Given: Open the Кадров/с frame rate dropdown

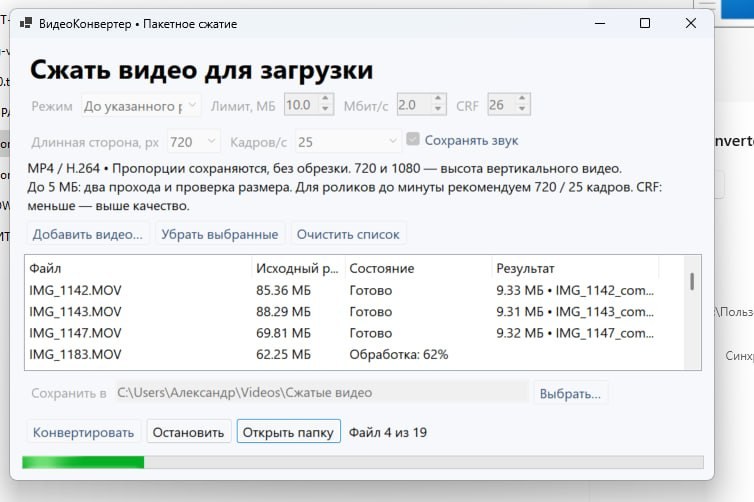Looking at the screenshot, I should point(348,141).
